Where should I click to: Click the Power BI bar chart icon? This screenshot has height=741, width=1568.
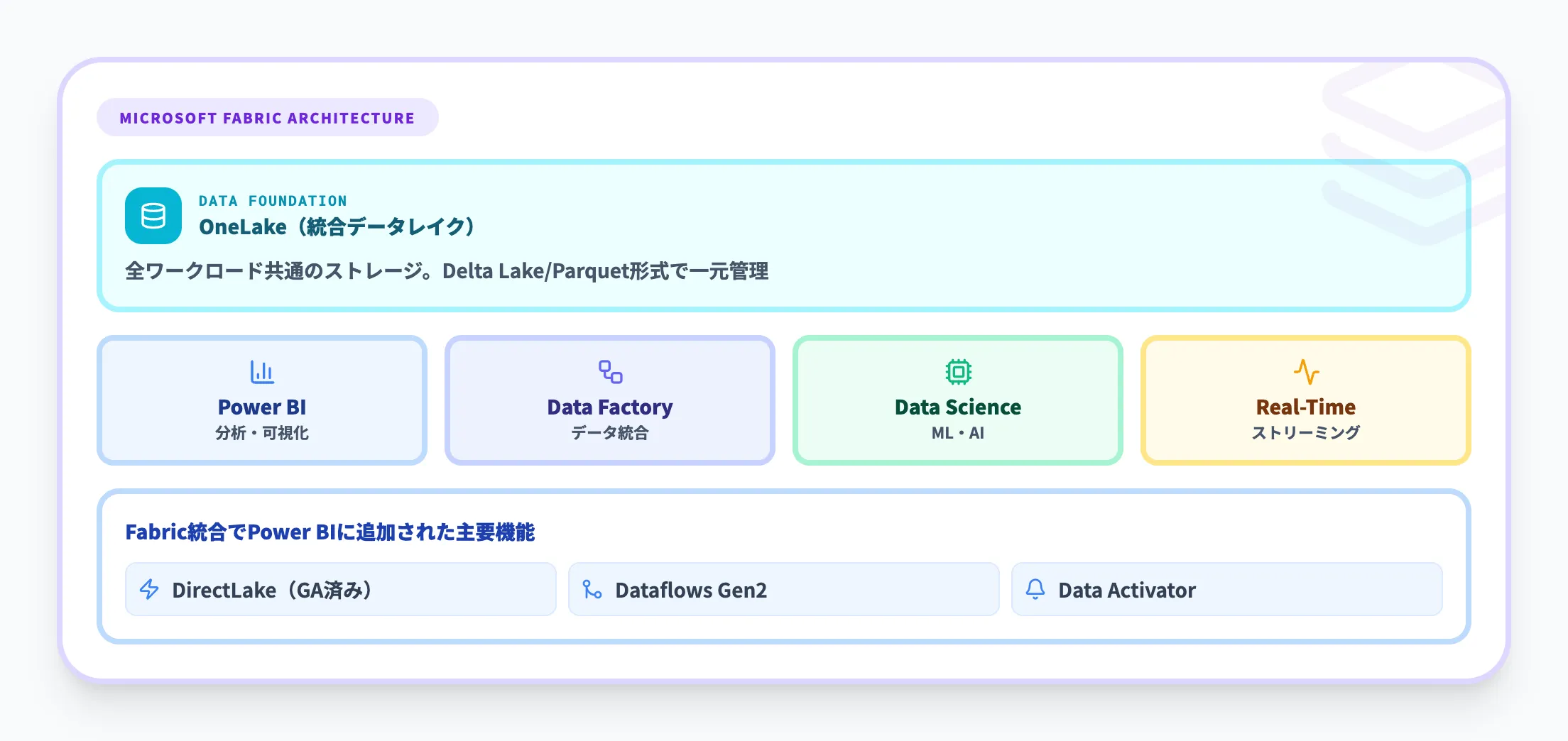(262, 372)
